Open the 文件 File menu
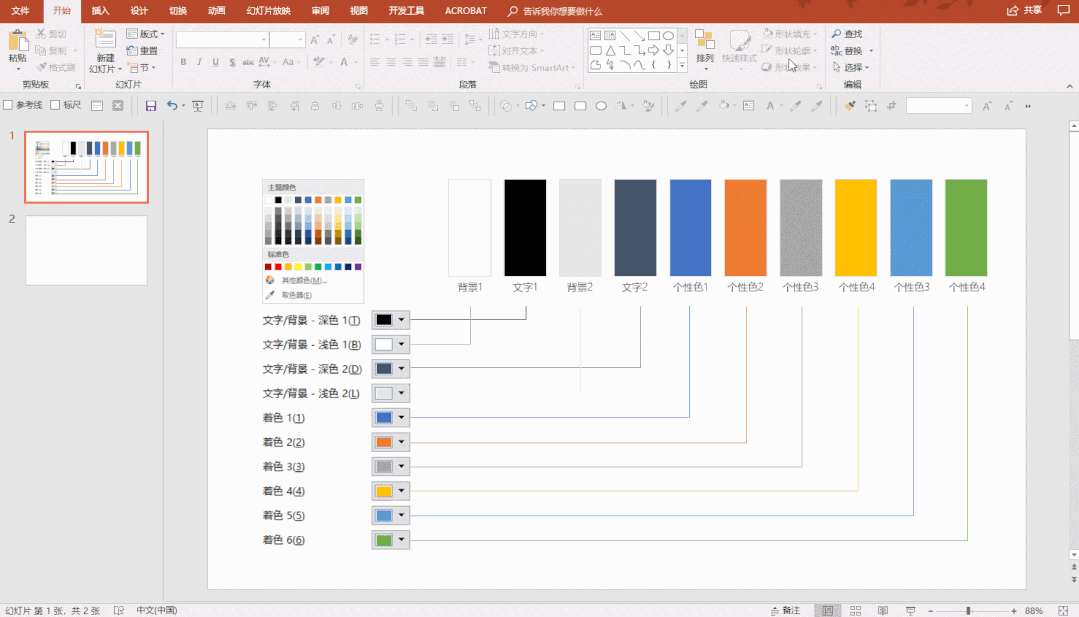Viewport: 1079px width, 617px height. (x=21, y=11)
